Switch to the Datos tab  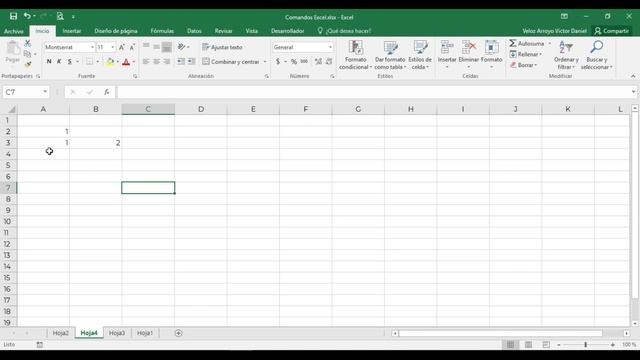click(x=194, y=31)
